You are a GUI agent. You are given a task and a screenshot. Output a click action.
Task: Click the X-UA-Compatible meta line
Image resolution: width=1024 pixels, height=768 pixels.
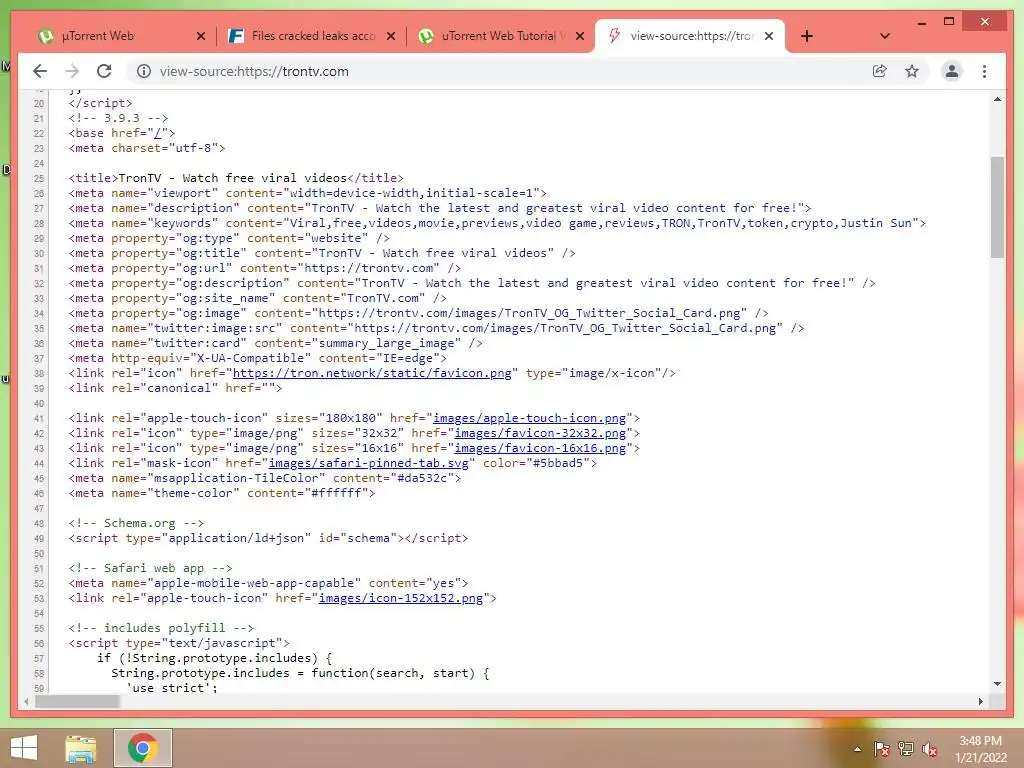[x=257, y=359]
